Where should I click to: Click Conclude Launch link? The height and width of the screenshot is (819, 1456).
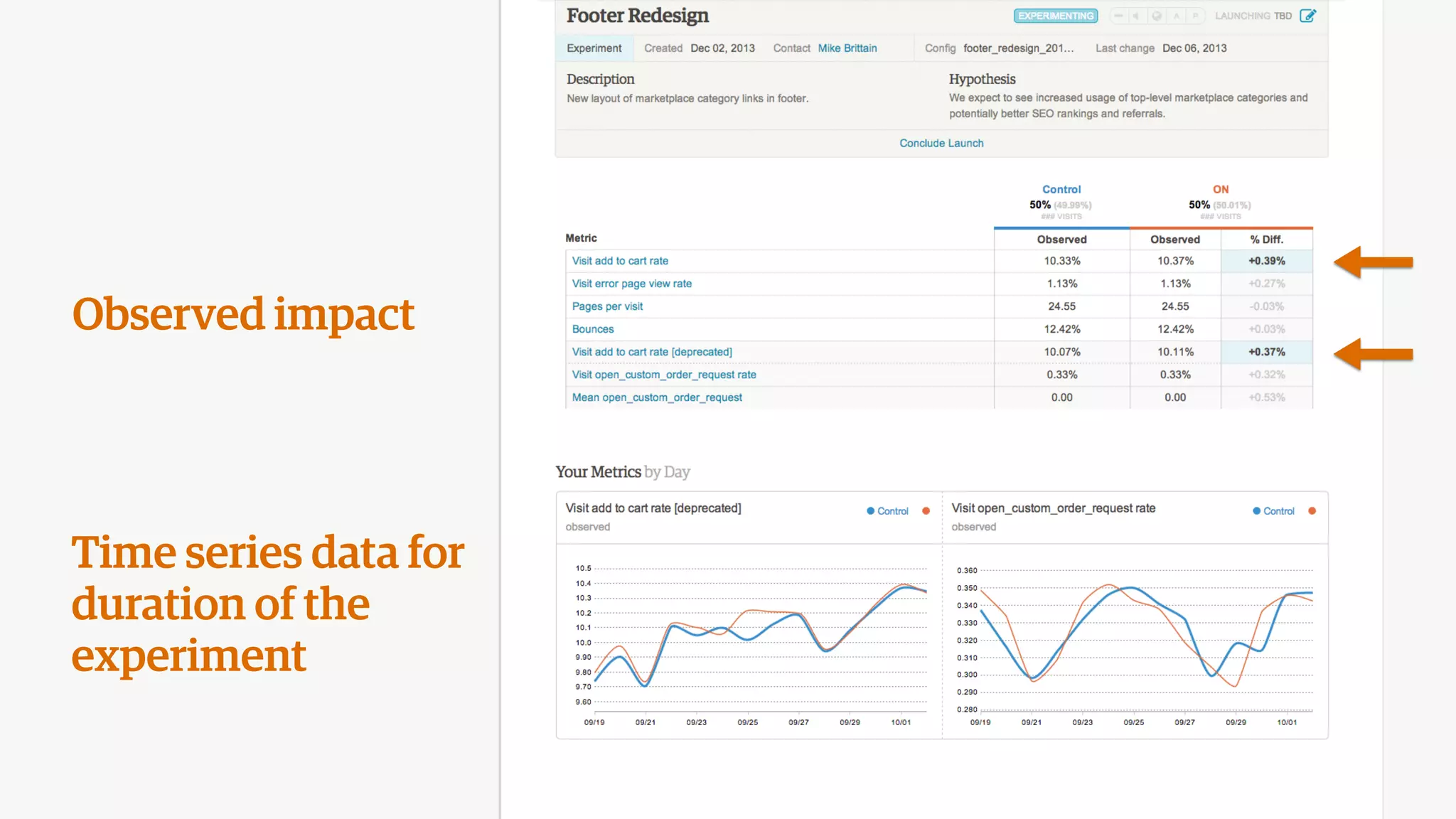(941, 143)
